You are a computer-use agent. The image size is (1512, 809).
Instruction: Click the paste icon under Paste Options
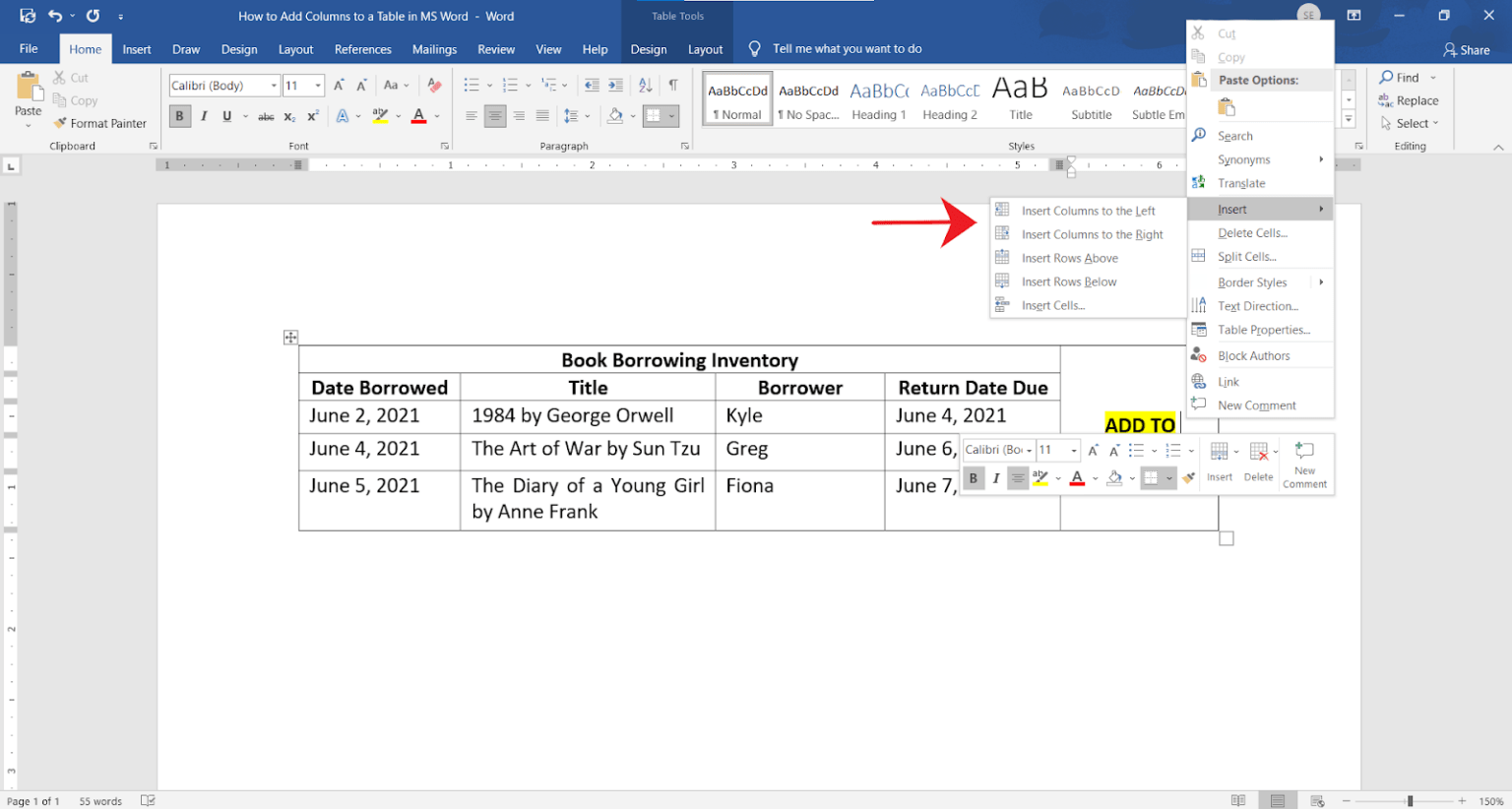(x=1227, y=107)
